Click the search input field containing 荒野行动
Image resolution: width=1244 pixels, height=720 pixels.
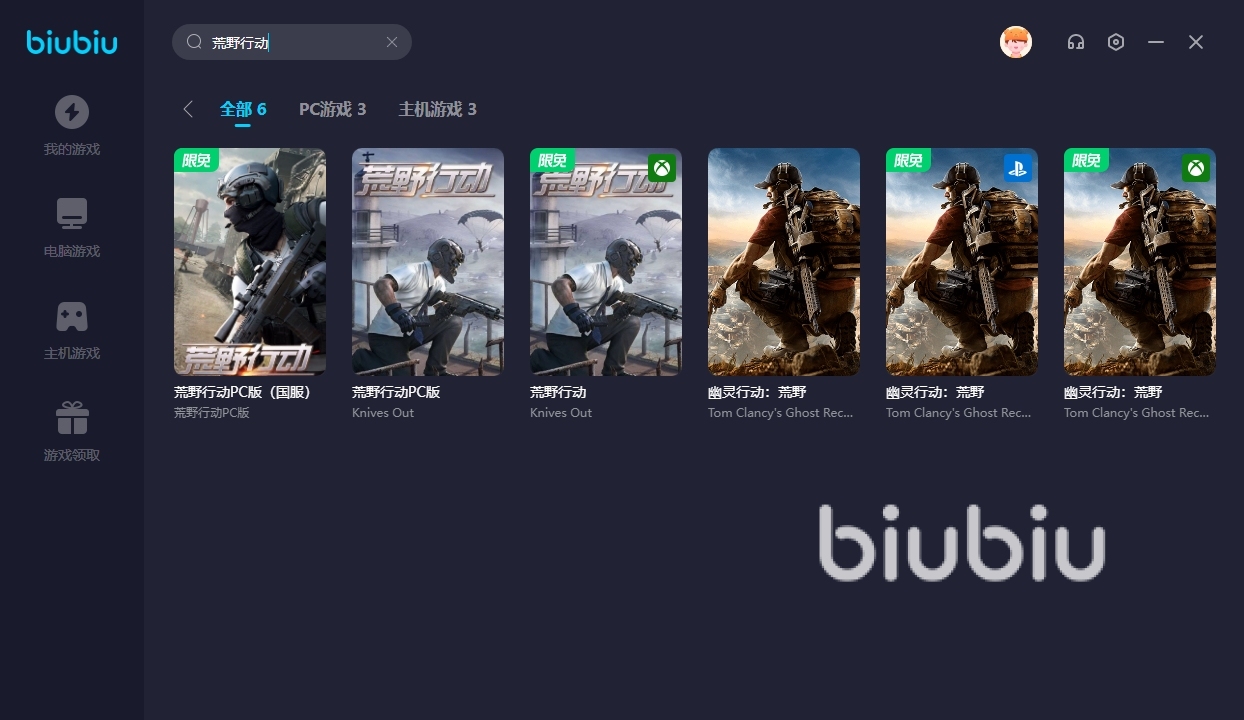coord(292,42)
